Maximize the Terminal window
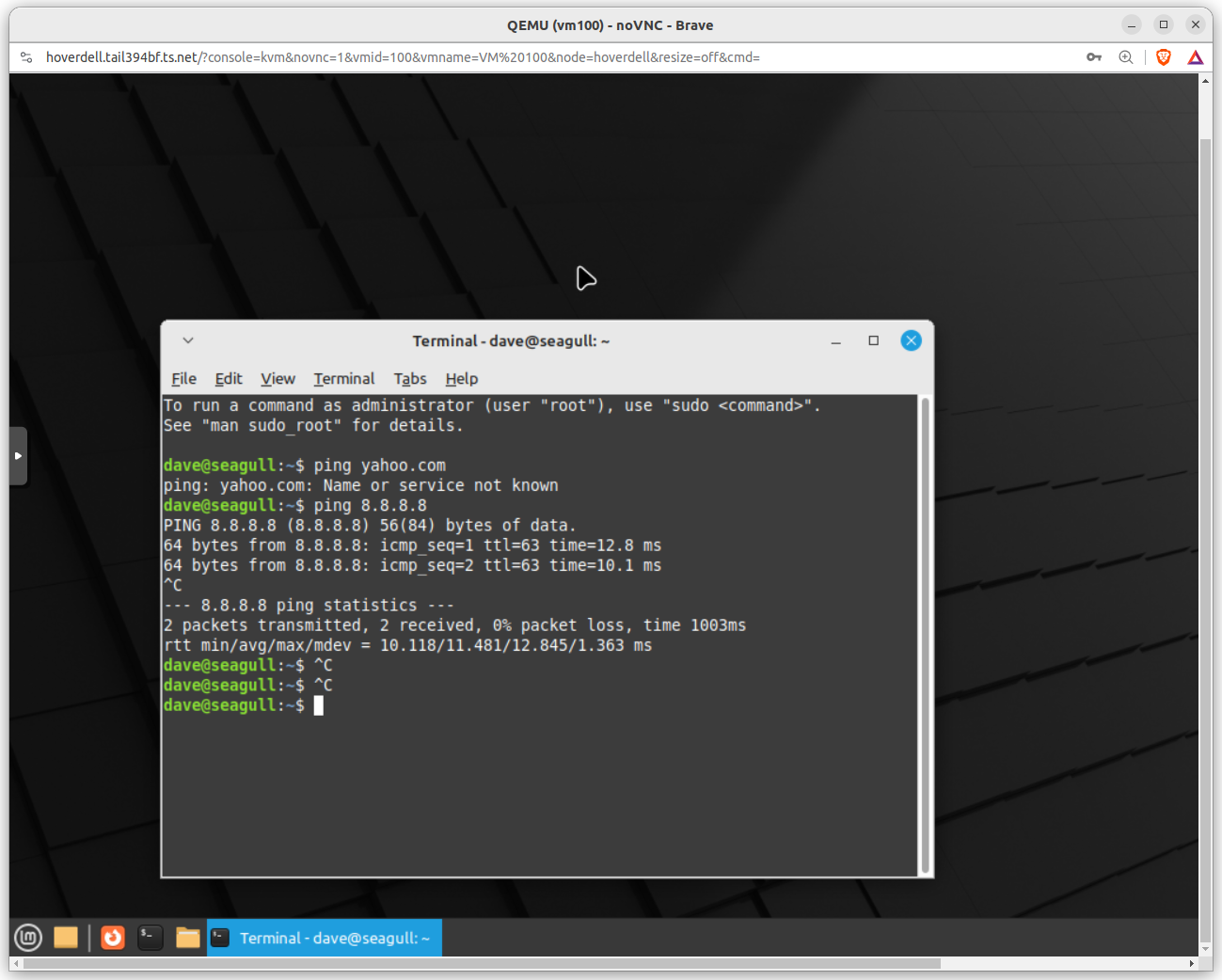 (x=874, y=340)
